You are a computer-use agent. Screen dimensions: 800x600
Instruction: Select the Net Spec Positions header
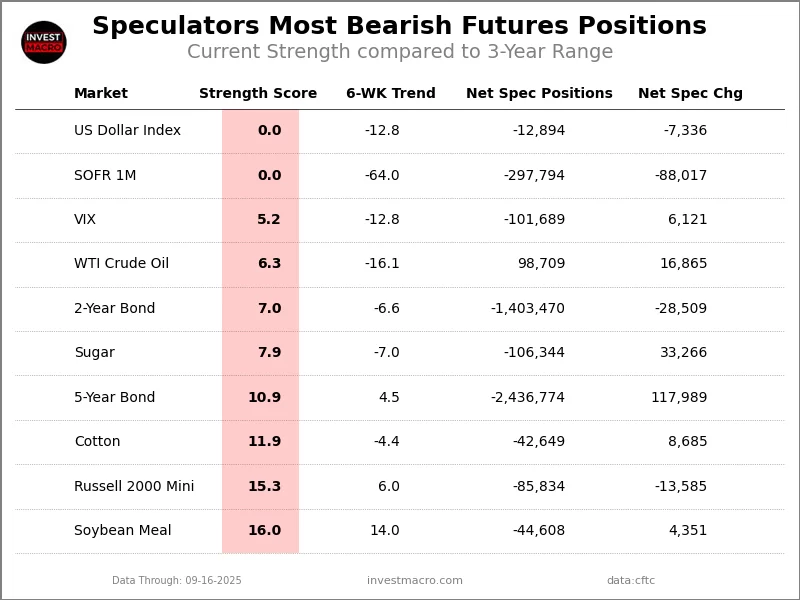pos(539,94)
